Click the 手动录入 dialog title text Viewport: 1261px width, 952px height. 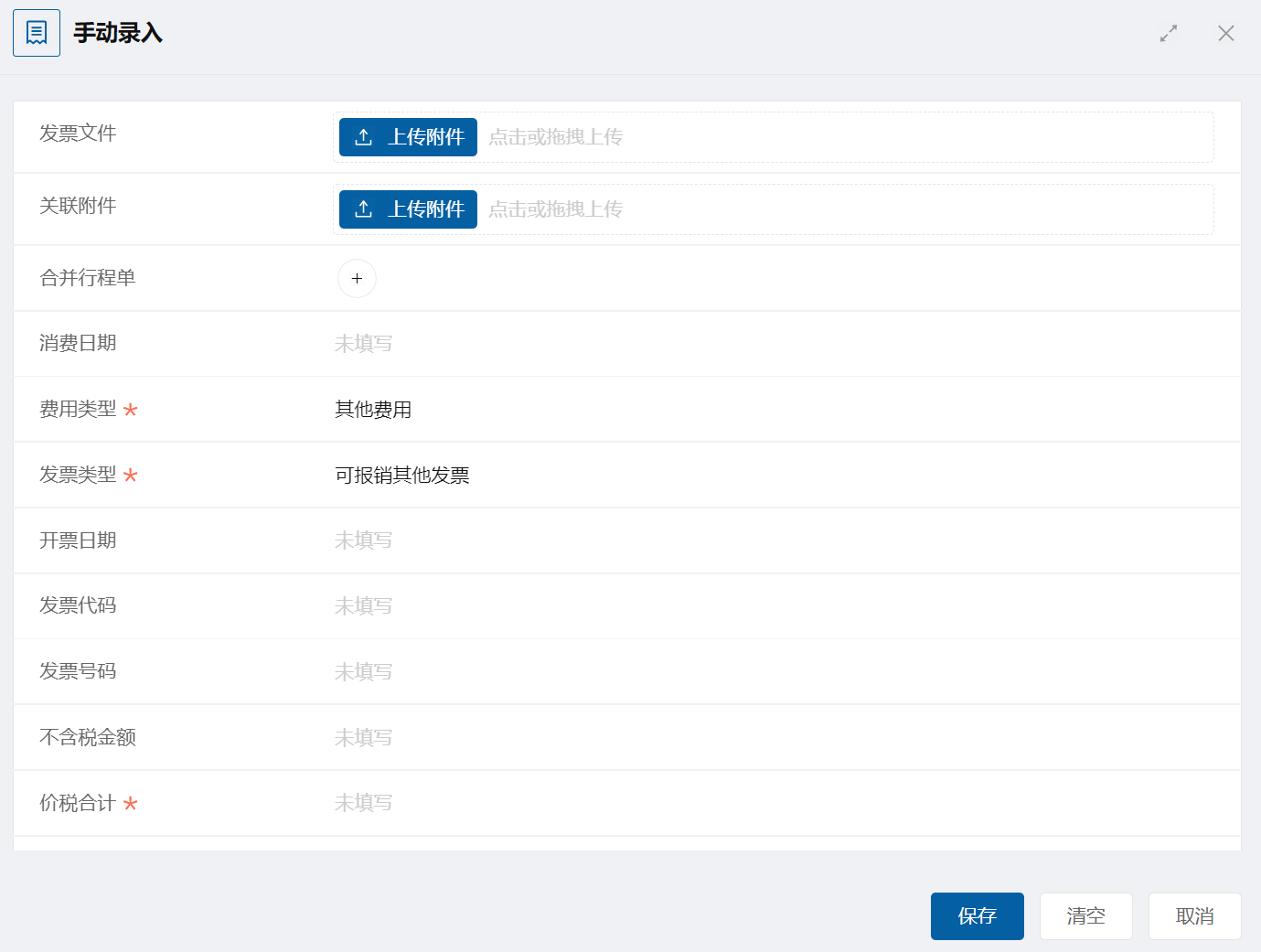(x=118, y=34)
